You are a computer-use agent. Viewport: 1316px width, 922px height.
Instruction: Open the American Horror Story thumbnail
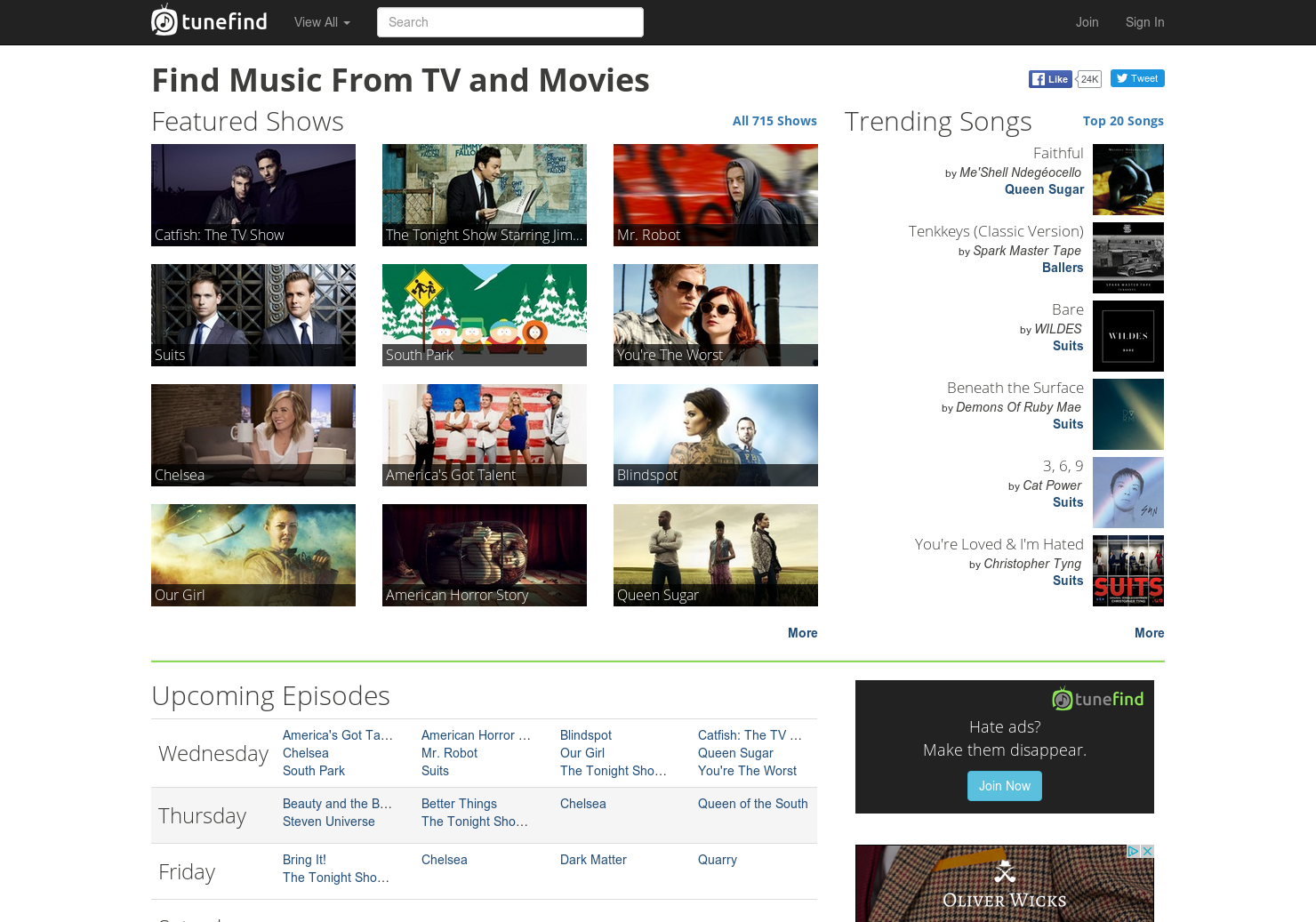pyautogui.click(x=485, y=555)
